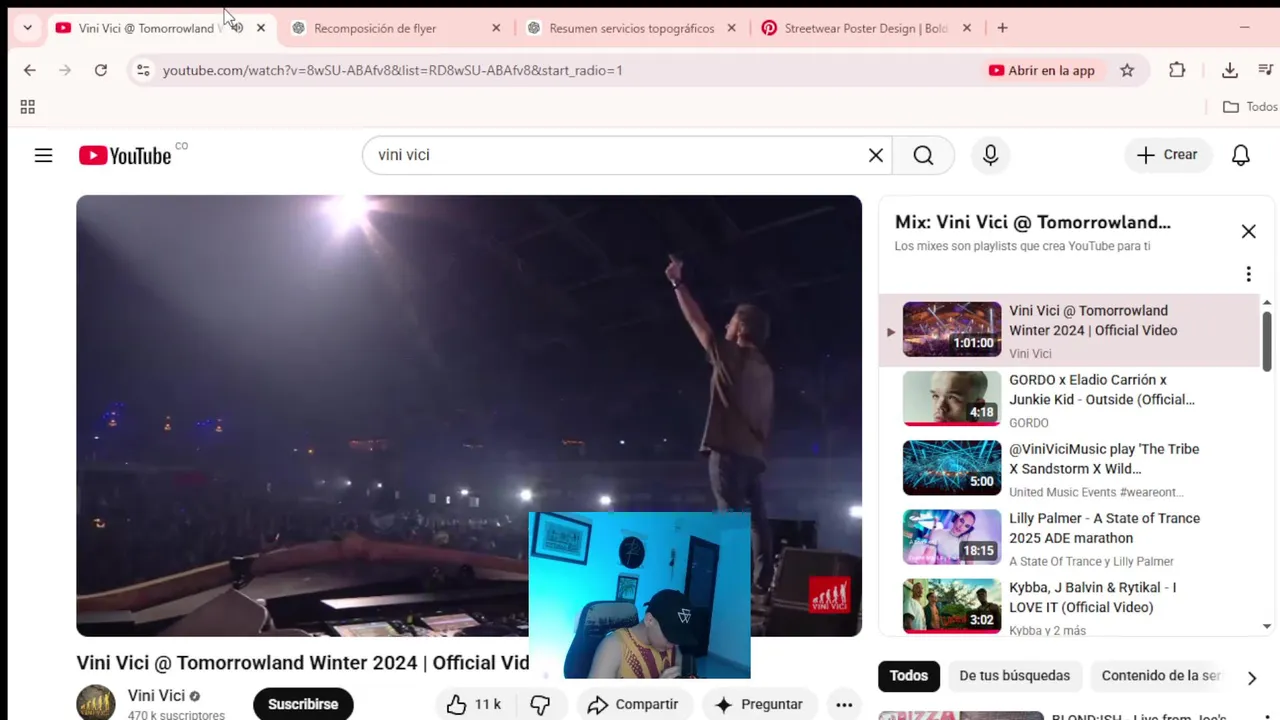Close the Streetwear Poster Design tab
The height and width of the screenshot is (720, 1280).
(966, 28)
